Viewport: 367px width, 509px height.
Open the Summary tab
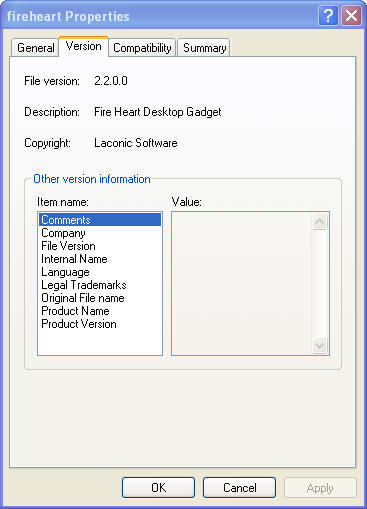tap(204, 48)
